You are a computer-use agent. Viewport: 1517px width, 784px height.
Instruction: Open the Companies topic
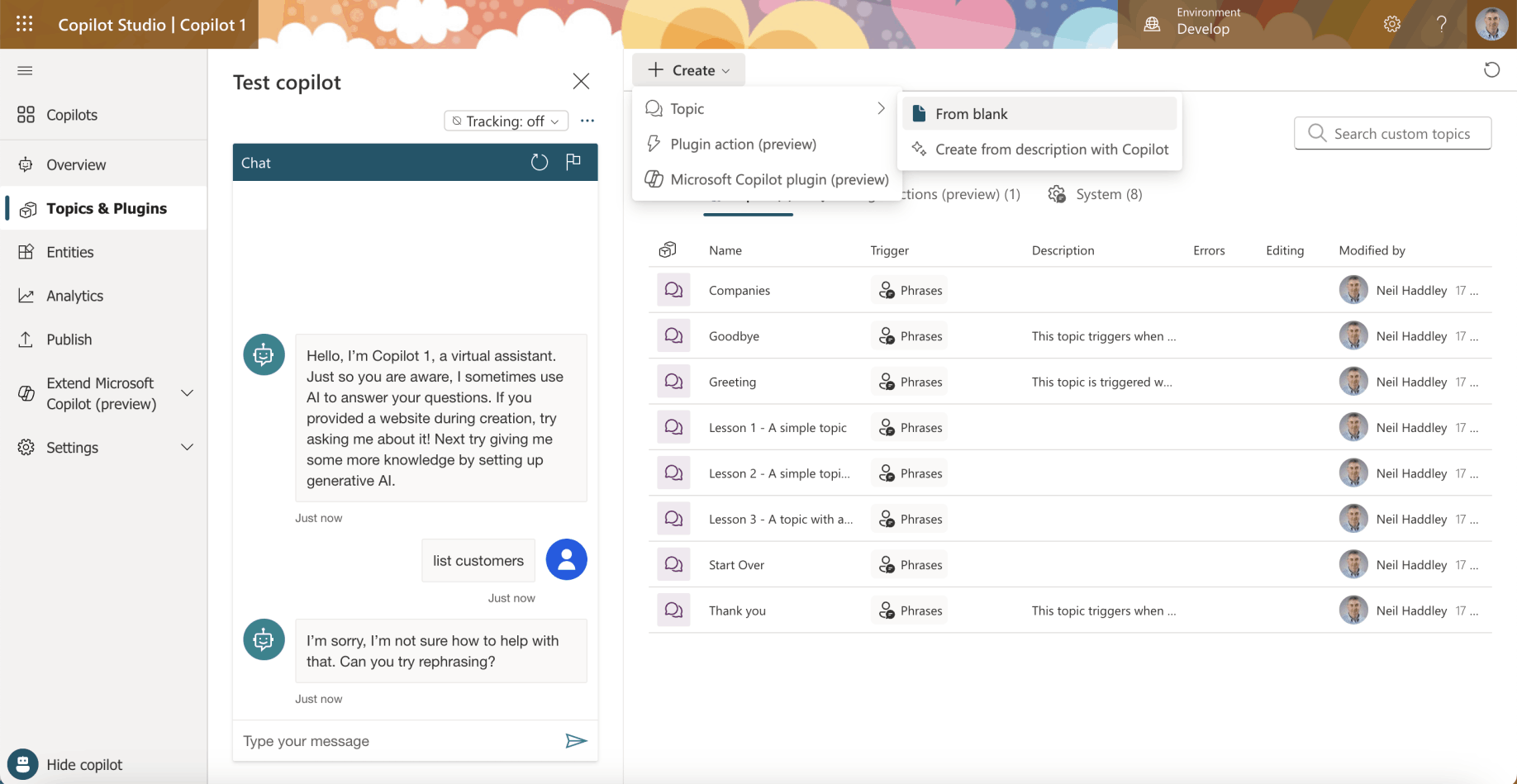pyautogui.click(x=739, y=290)
